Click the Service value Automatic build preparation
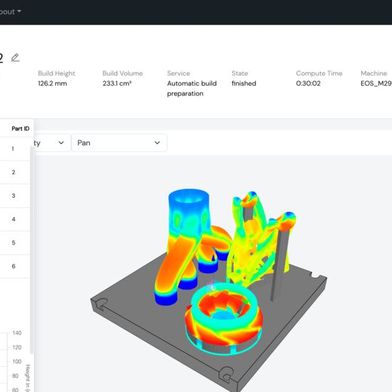The width and height of the screenshot is (392, 392). click(192, 88)
